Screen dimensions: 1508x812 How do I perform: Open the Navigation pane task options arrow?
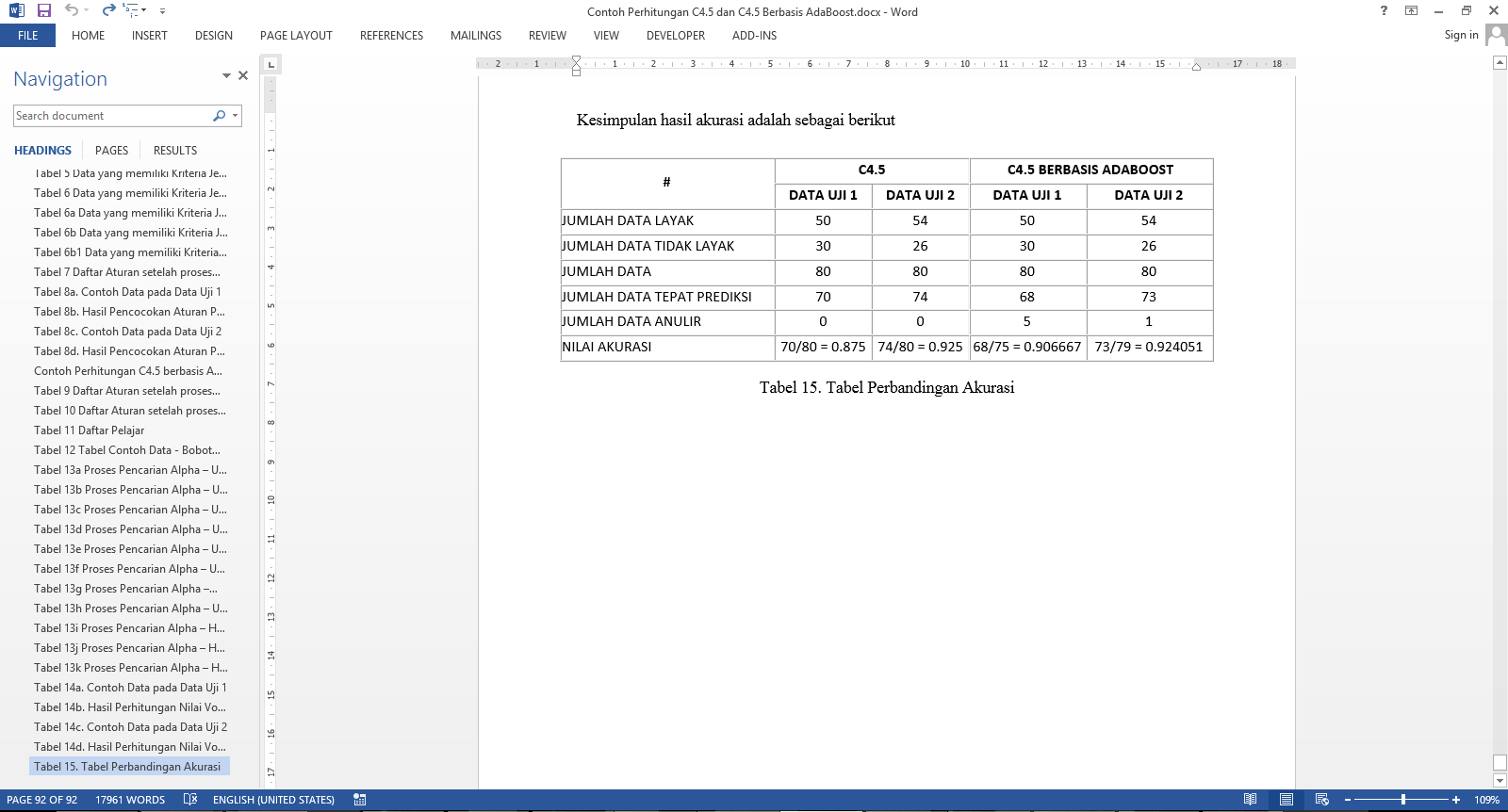[226, 75]
